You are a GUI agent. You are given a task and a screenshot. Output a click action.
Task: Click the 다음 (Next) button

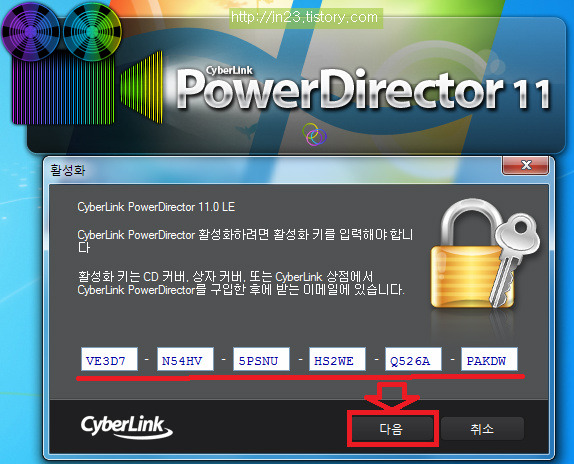(x=392, y=429)
